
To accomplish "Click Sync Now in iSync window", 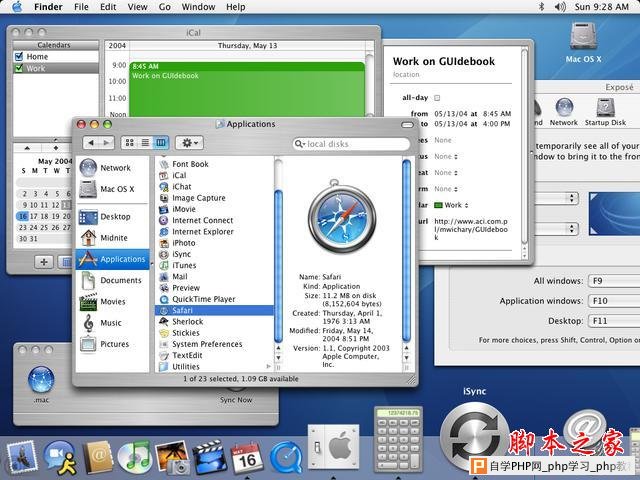I will [236, 400].
